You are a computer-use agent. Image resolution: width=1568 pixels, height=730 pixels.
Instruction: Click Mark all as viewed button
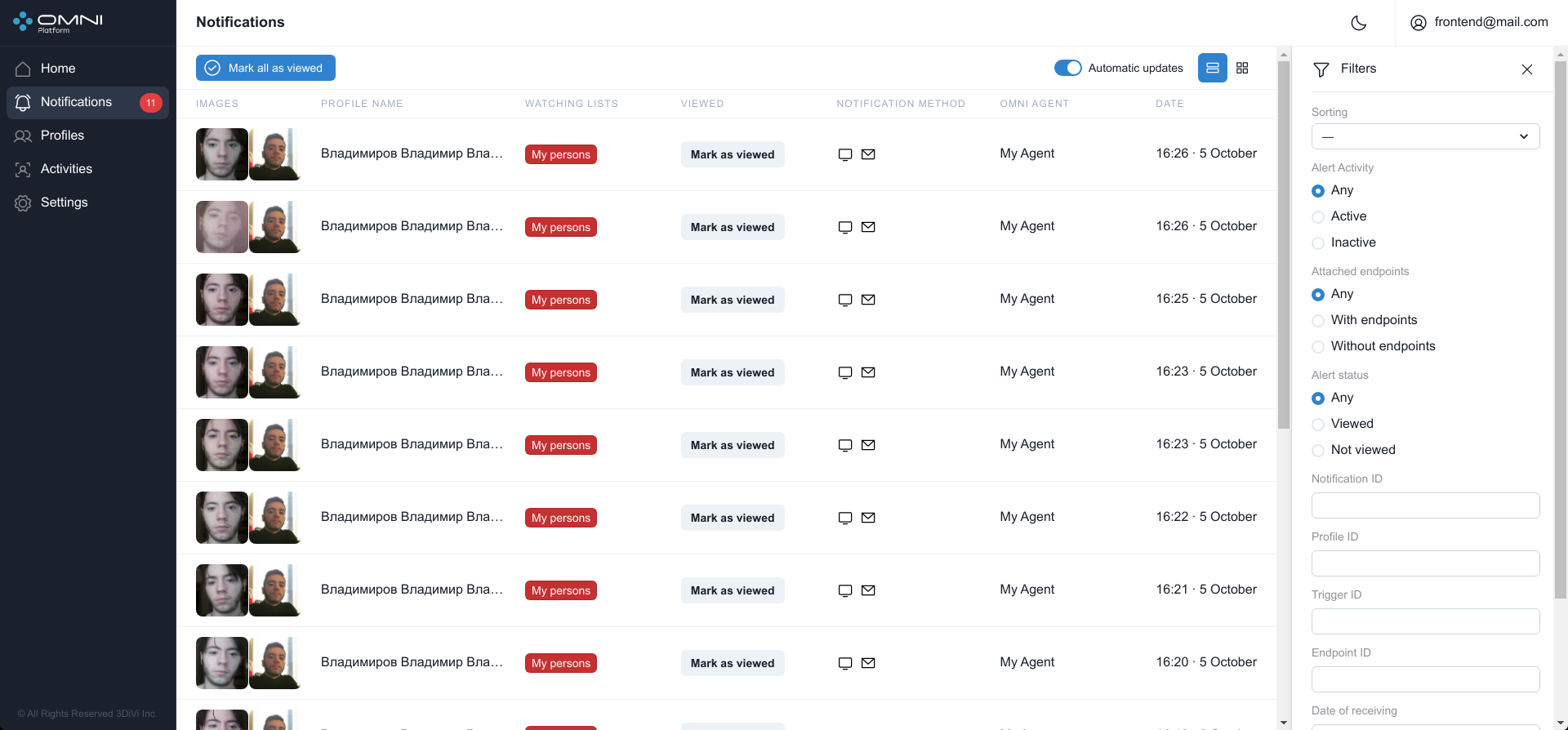coord(265,68)
